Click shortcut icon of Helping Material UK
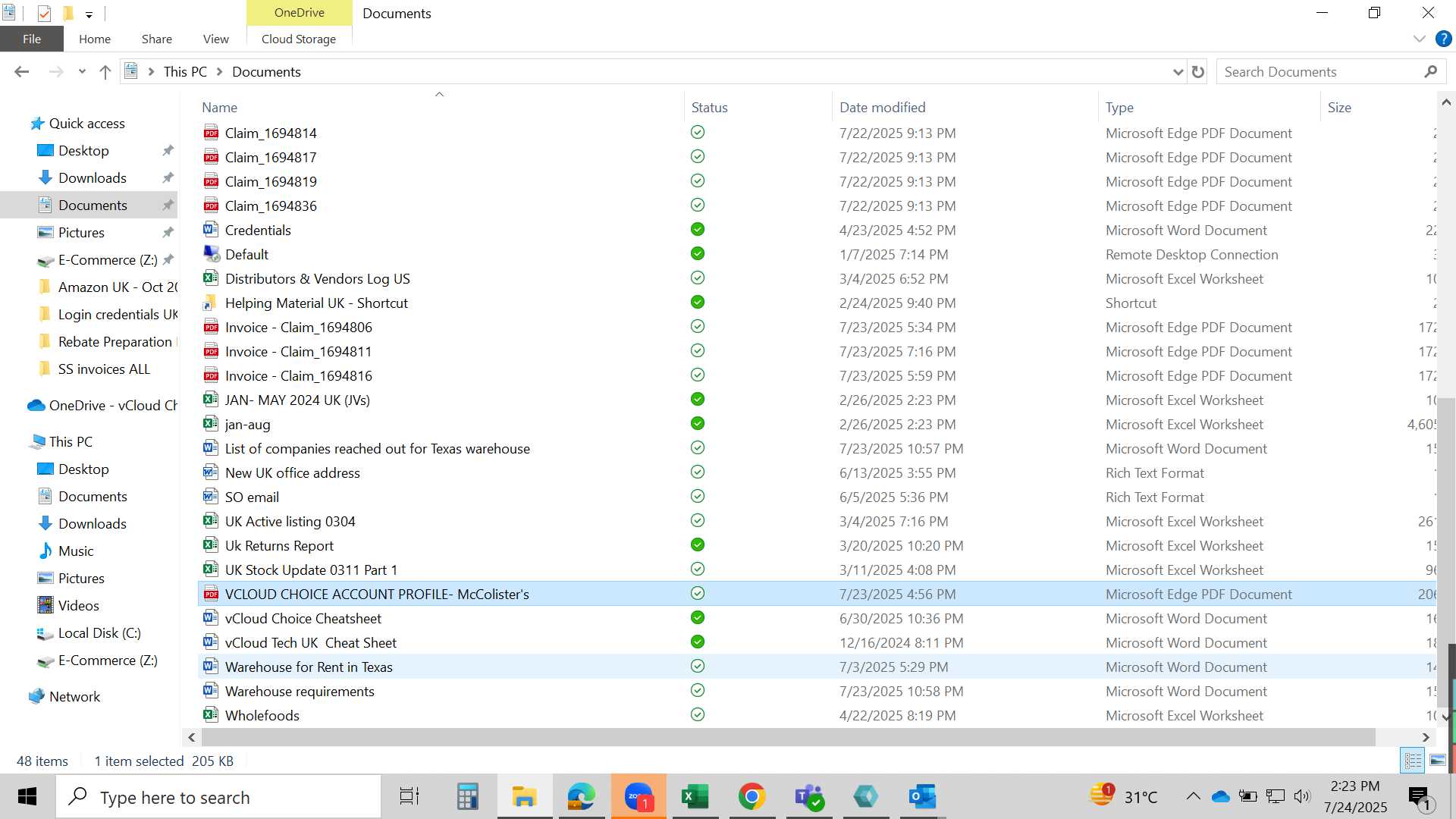Screen dimensions: 1456x819 (211, 303)
